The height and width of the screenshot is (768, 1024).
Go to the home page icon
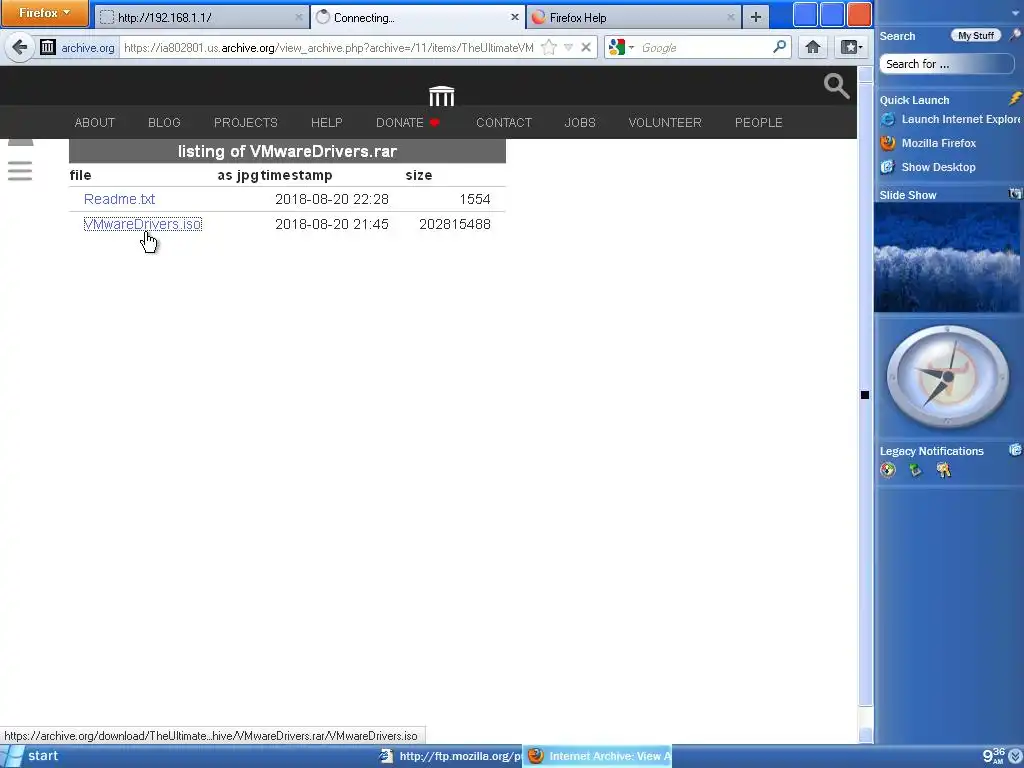tap(812, 47)
